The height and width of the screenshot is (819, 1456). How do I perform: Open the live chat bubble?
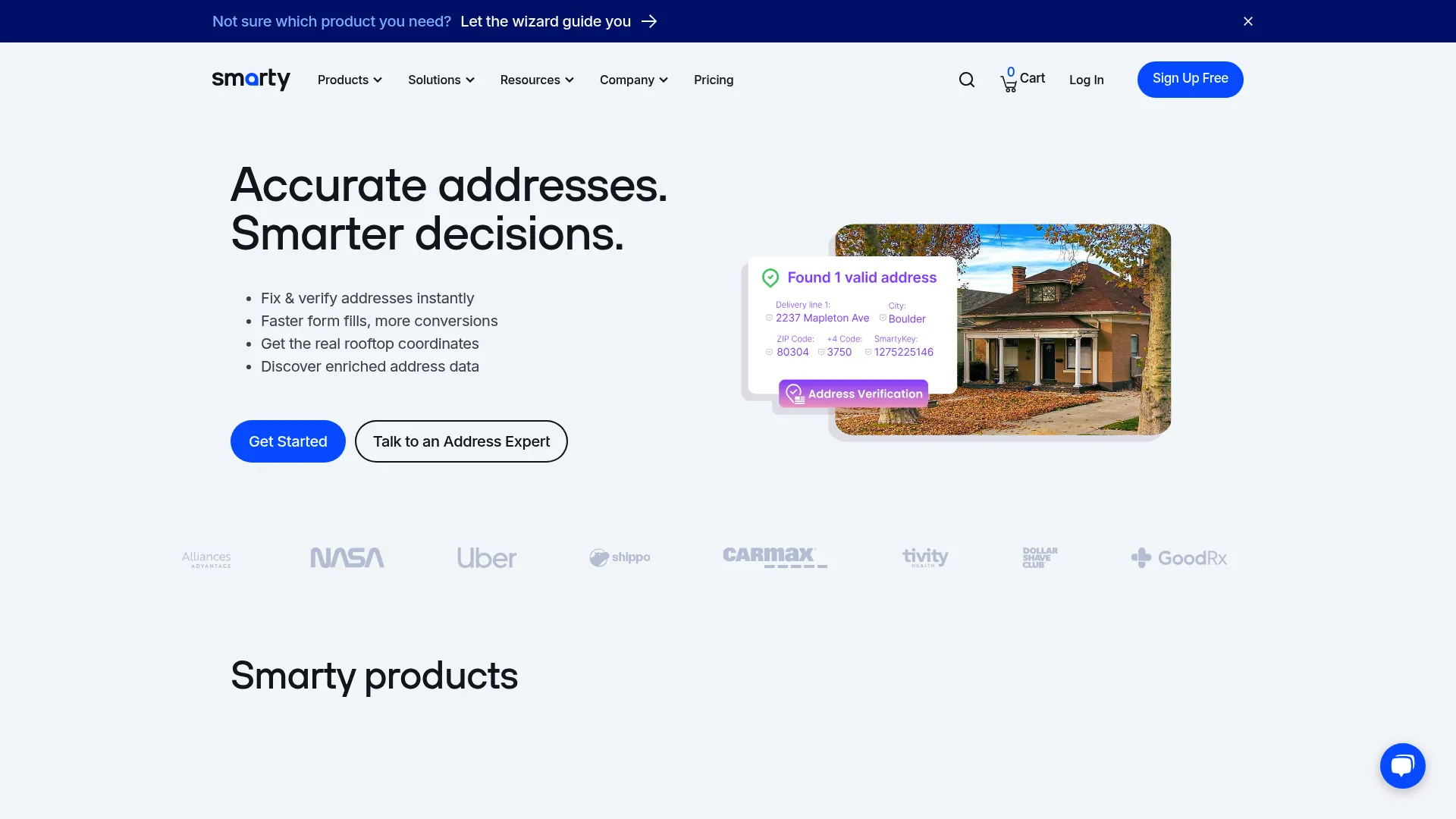click(1402, 766)
